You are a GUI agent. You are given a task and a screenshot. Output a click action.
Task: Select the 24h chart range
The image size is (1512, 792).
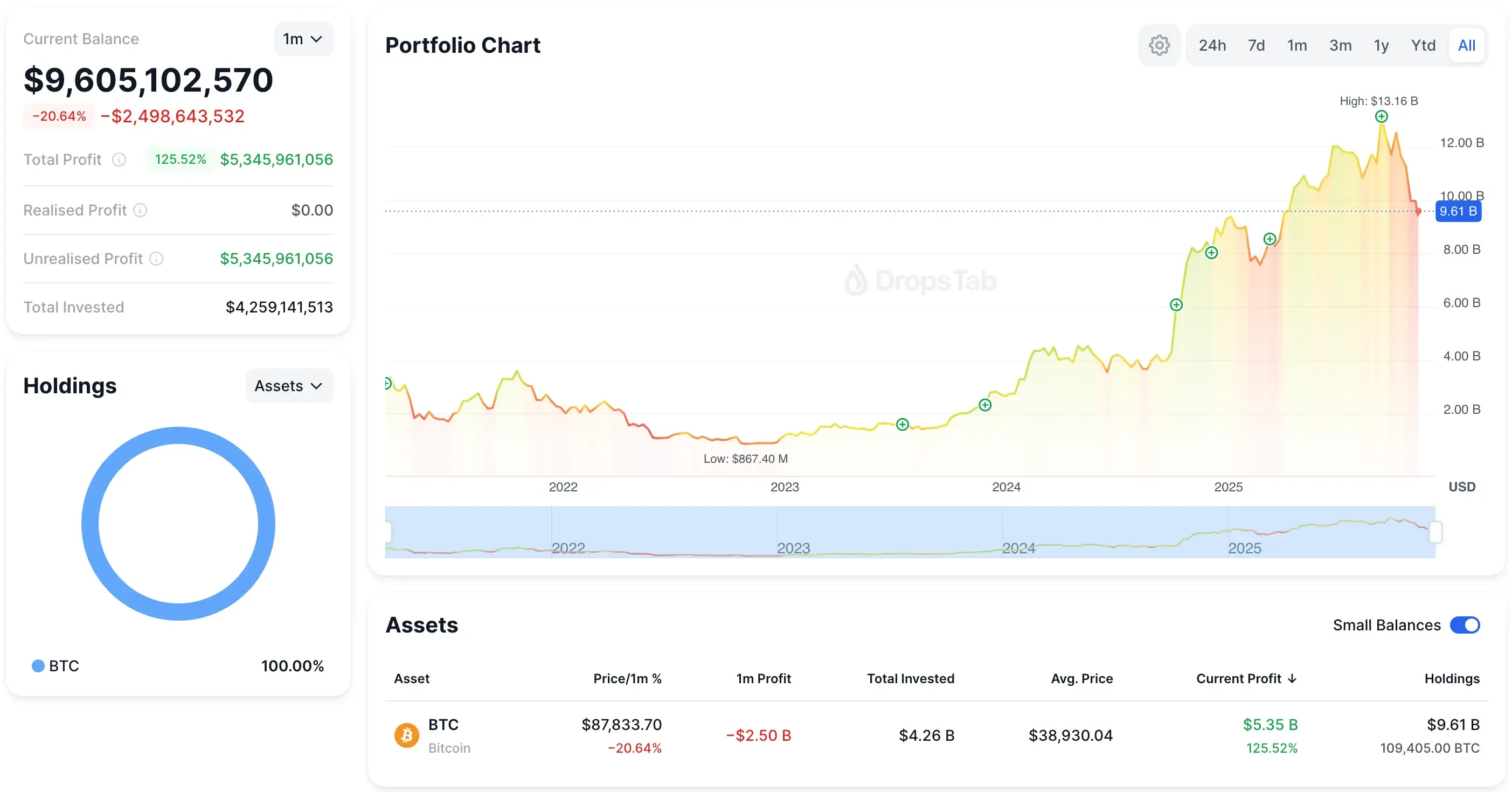(1212, 45)
